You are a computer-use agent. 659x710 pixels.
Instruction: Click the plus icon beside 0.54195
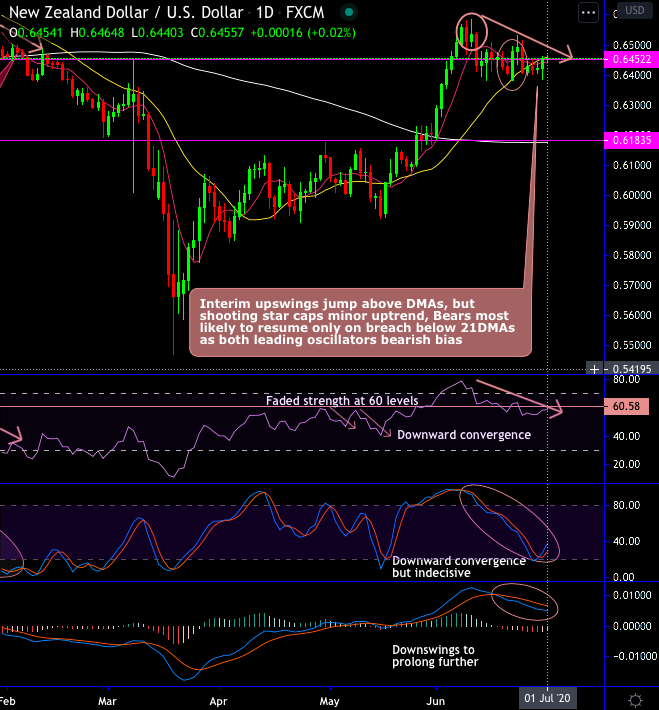tap(594, 369)
